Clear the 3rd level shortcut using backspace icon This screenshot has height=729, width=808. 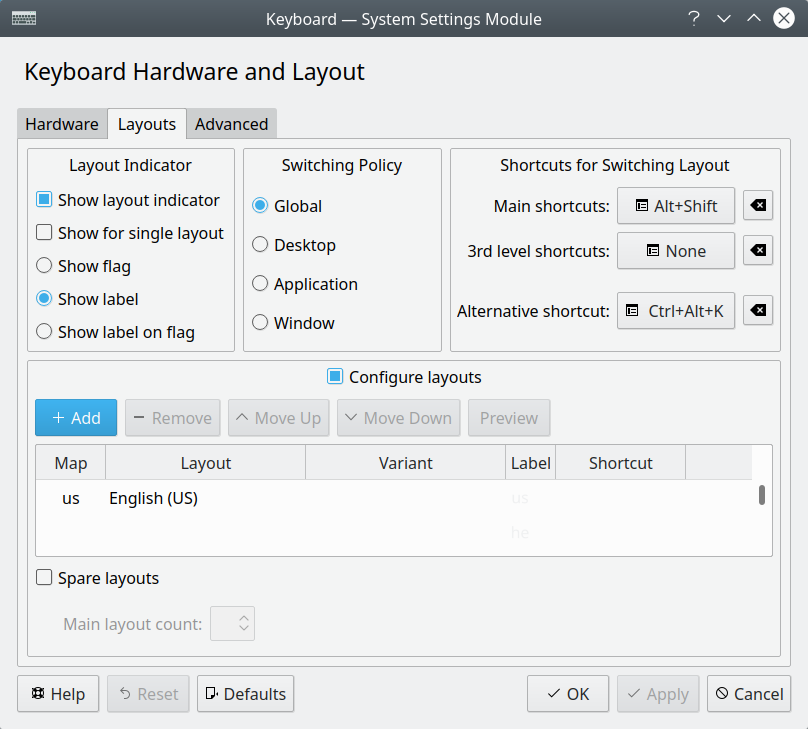[x=757, y=250]
